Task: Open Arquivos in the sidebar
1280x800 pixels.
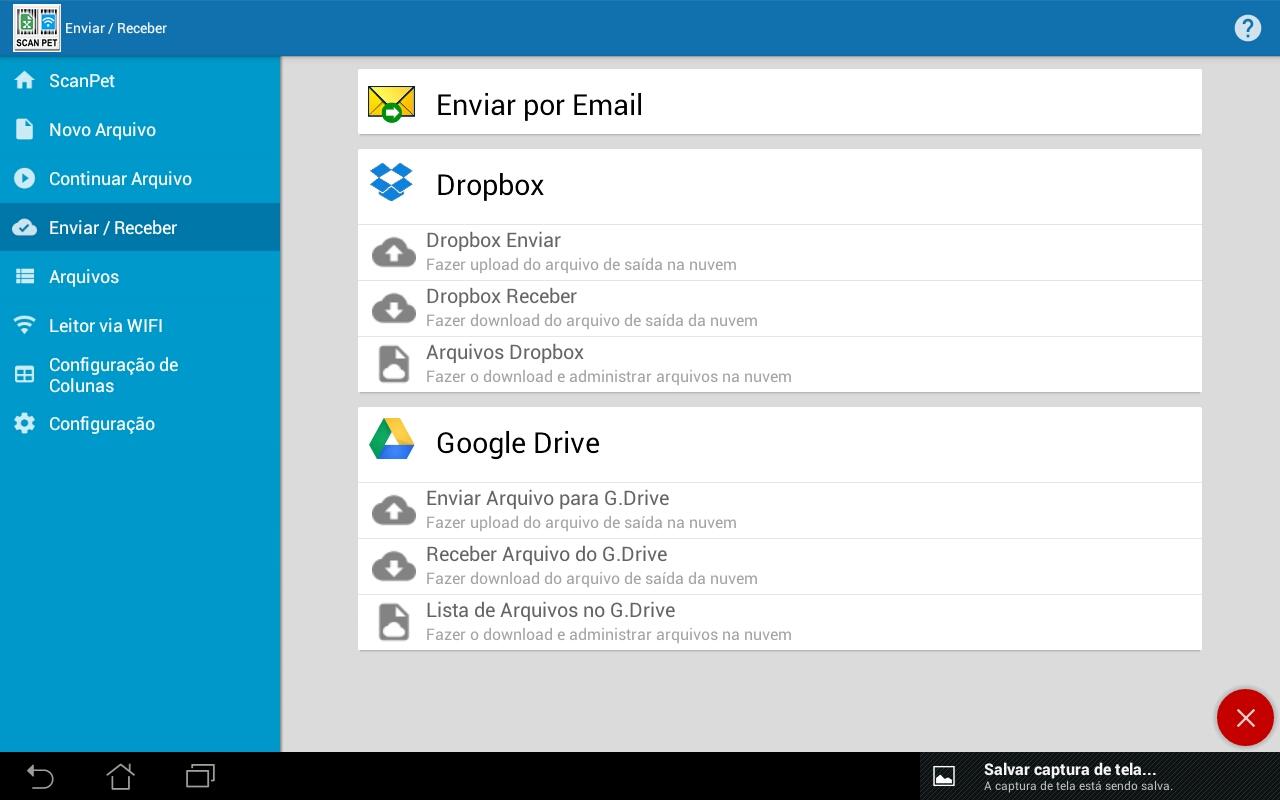Action: [140, 276]
